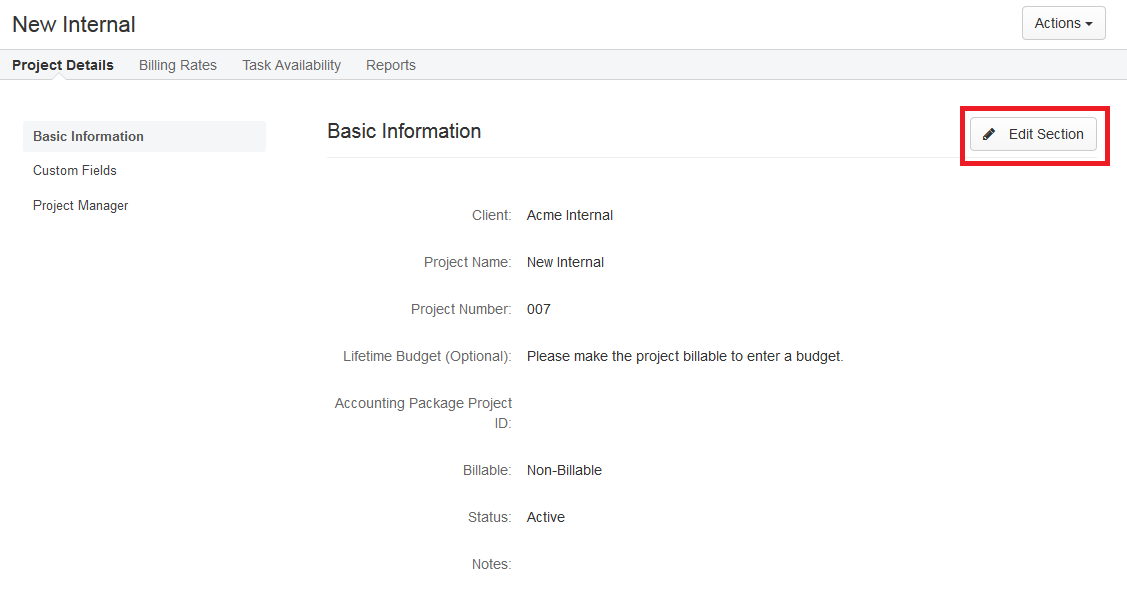Click the billable budget hint message
The height and width of the screenshot is (594, 1127).
pyautogui.click(x=684, y=356)
